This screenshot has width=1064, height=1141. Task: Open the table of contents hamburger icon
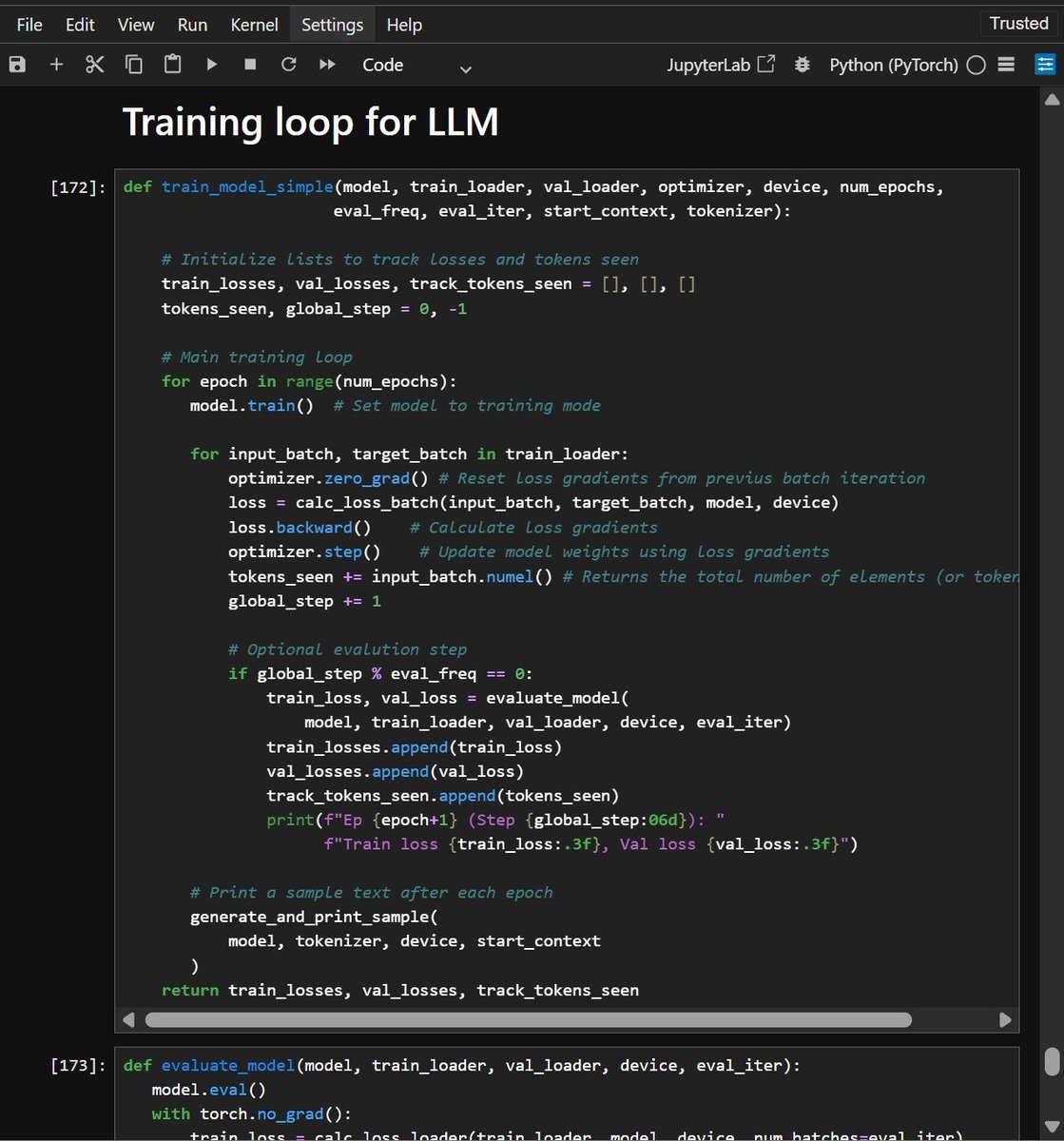(1006, 65)
